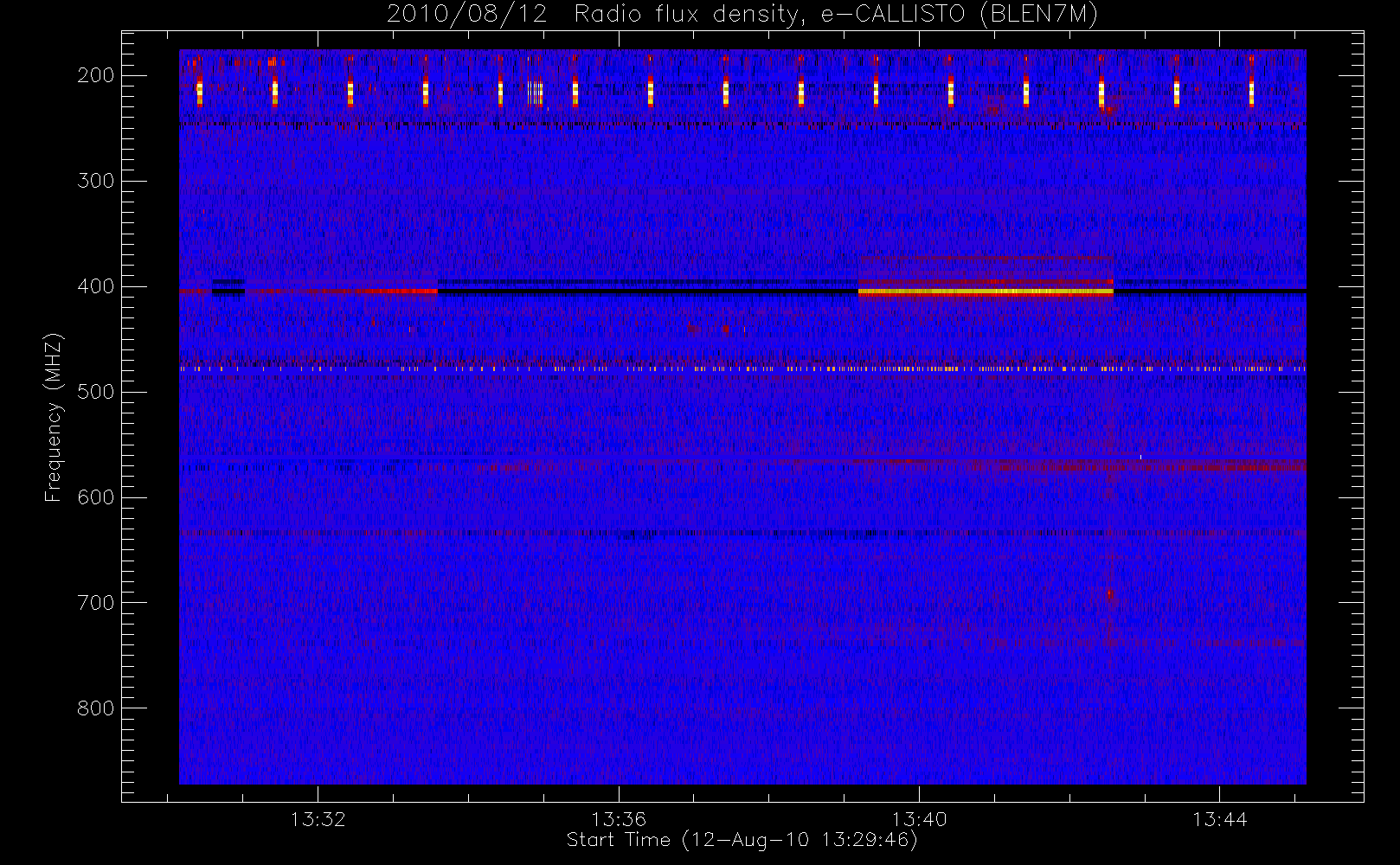The height and width of the screenshot is (865, 1400).
Task: Click the 13:32 time tick label
Action: (x=318, y=819)
